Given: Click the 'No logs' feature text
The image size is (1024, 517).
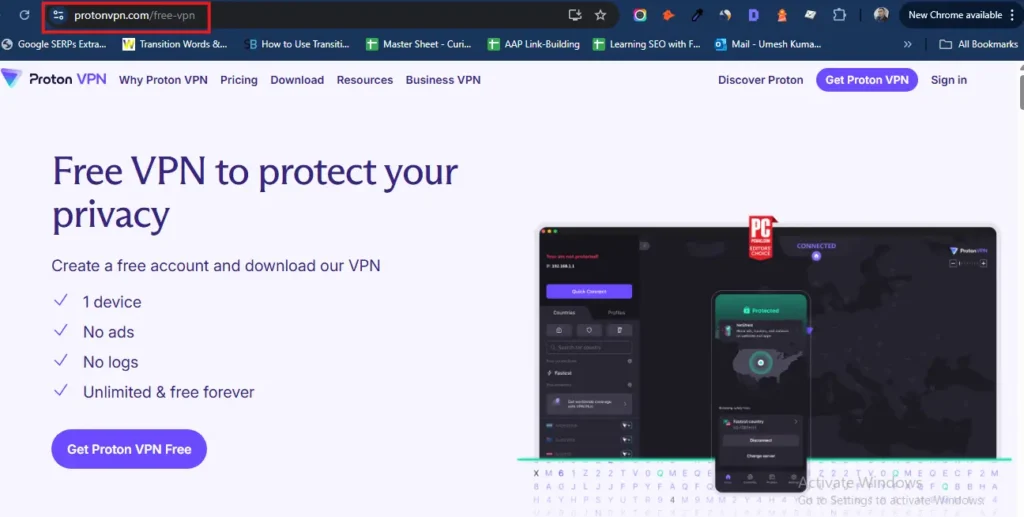Looking at the screenshot, I should [x=110, y=362].
